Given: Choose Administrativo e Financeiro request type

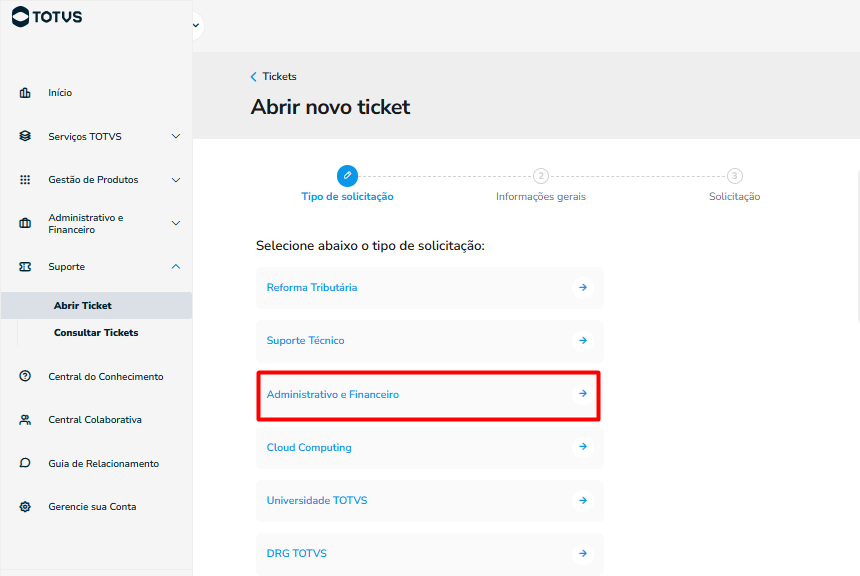Looking at the screenshot, I should pos(429,394).
